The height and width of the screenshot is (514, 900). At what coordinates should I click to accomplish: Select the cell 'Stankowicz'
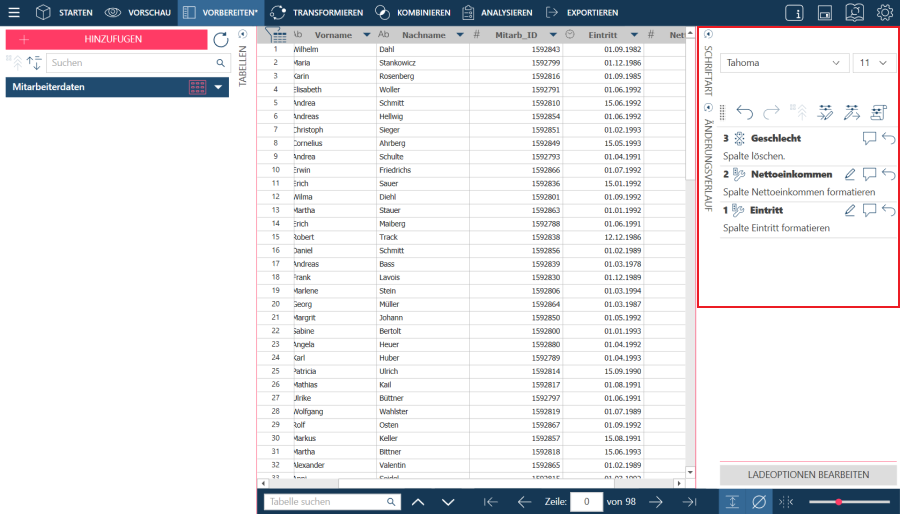coord(422,63)
